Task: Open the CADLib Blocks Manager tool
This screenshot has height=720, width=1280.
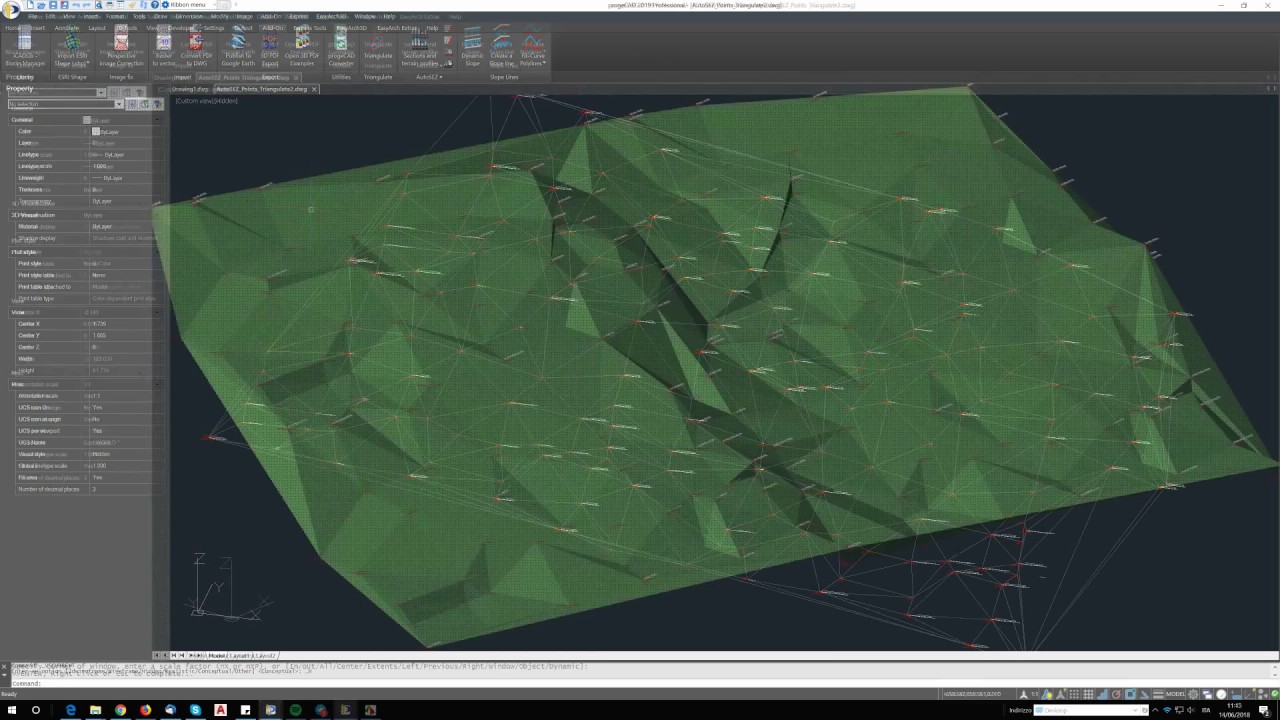Action: tap(24, 50)
